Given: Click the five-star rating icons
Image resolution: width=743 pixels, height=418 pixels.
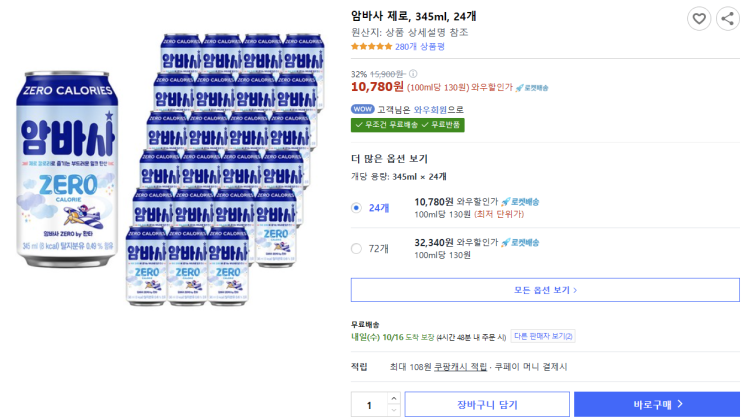Looking at the screenshot, I should (371, 46).
